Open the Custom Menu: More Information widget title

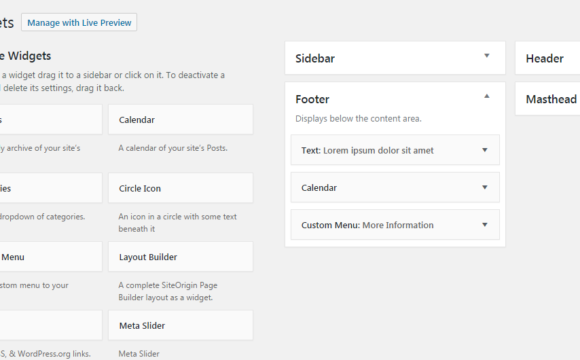(x=367, y=225)
